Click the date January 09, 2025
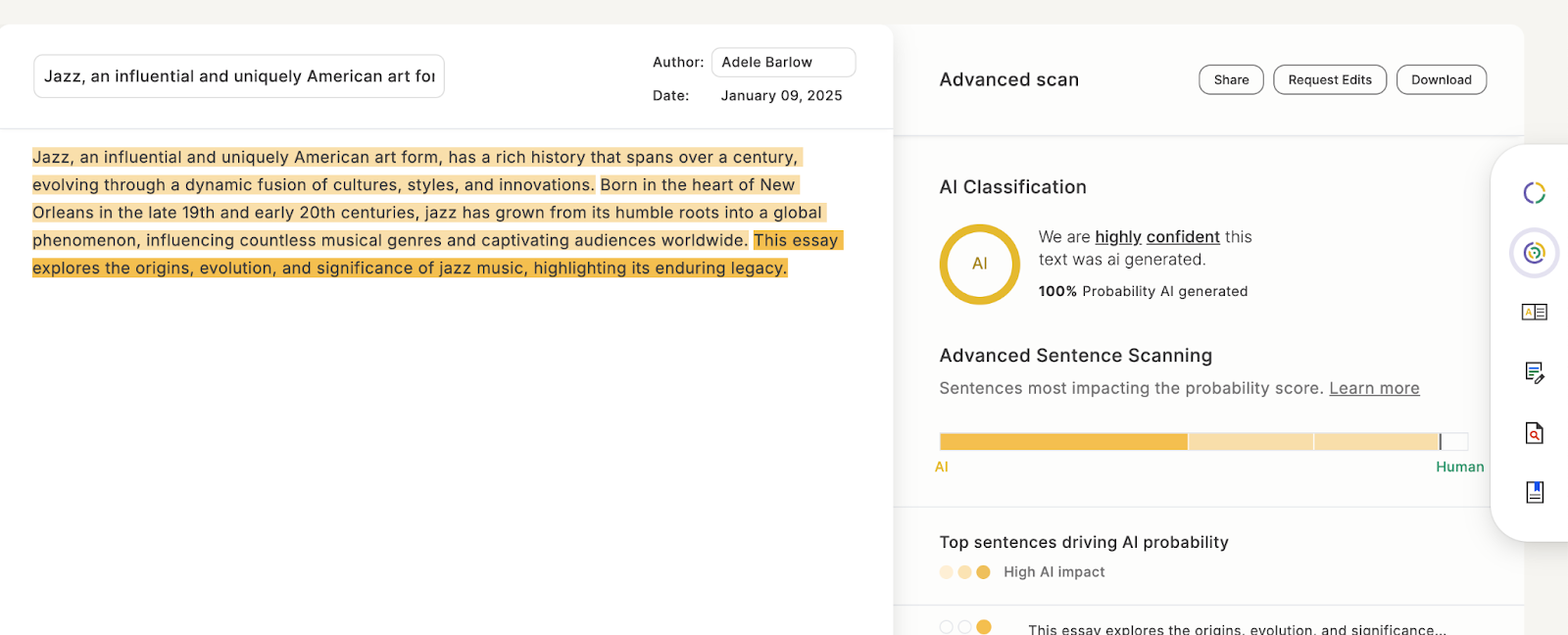 [x=781, y=95]
